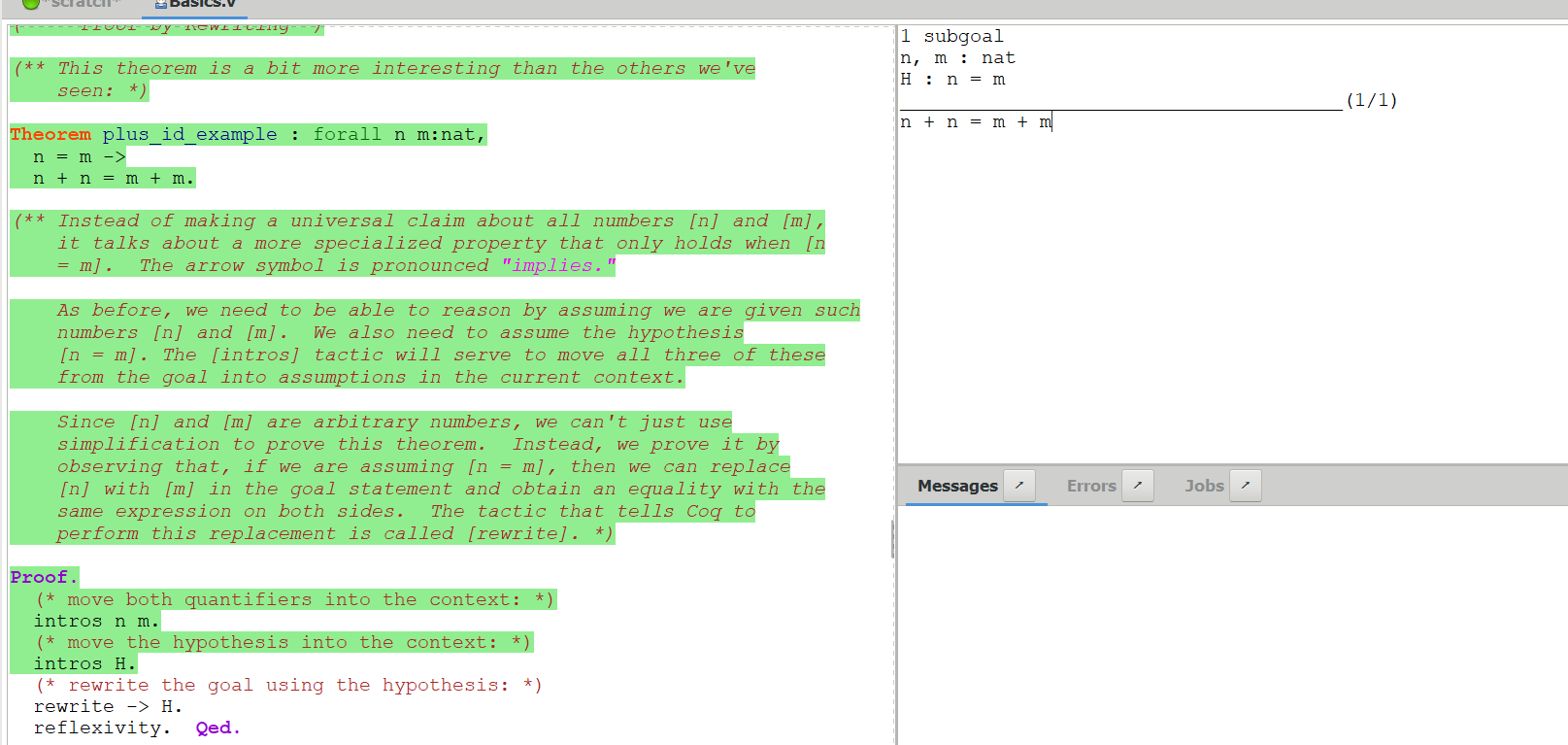
Task: Place cursor on 'reflexivity.' tactic
Action: coord(102,728)
